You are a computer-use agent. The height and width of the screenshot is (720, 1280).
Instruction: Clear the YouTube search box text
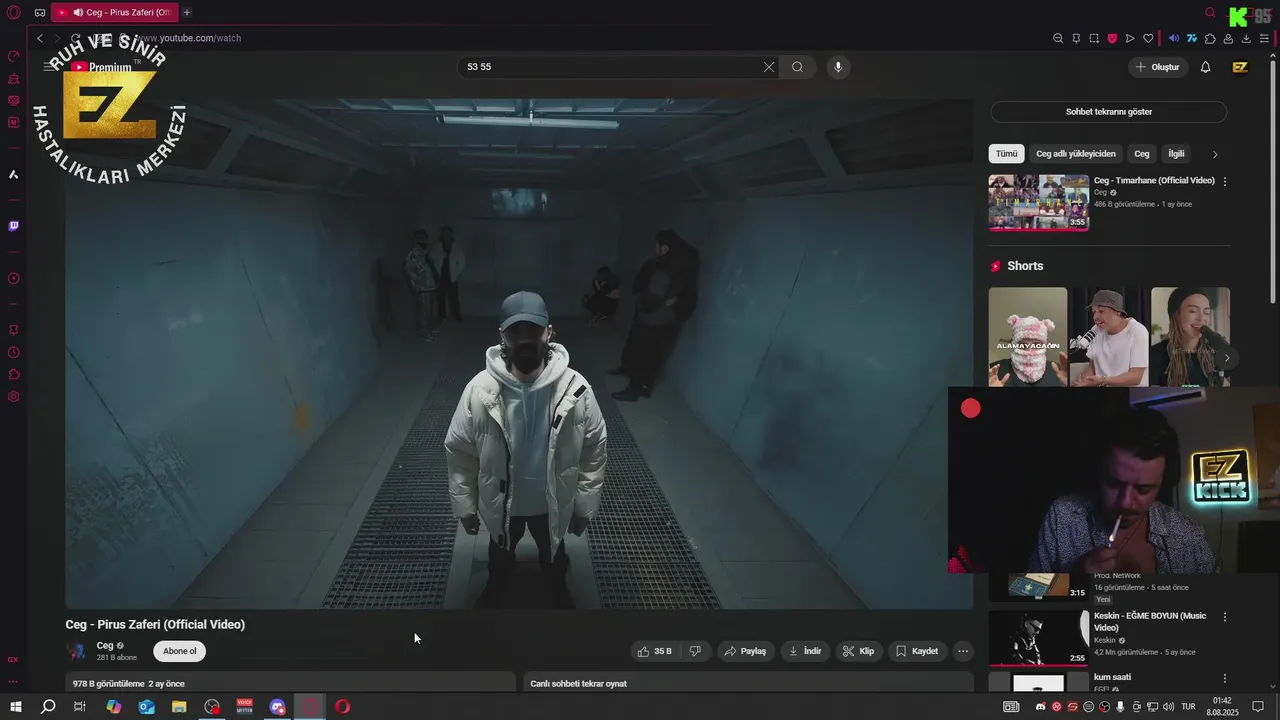(769, 67)
